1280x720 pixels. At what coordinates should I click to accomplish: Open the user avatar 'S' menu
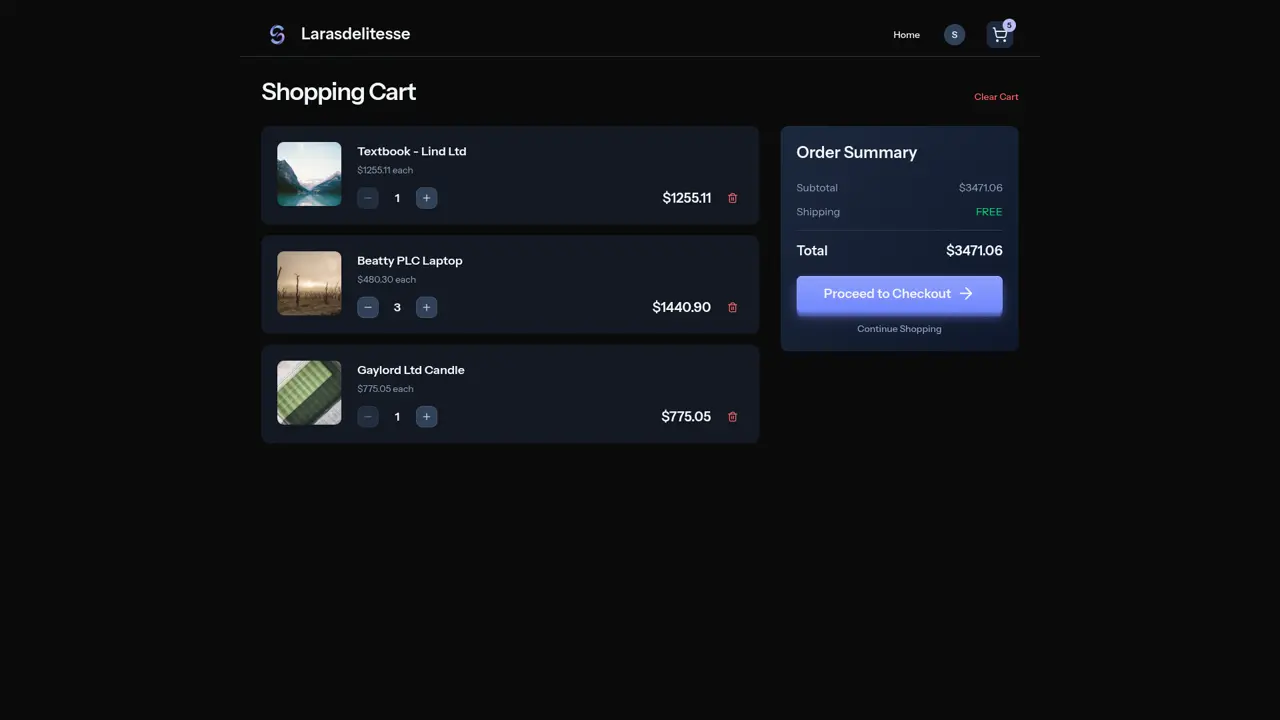954,35
